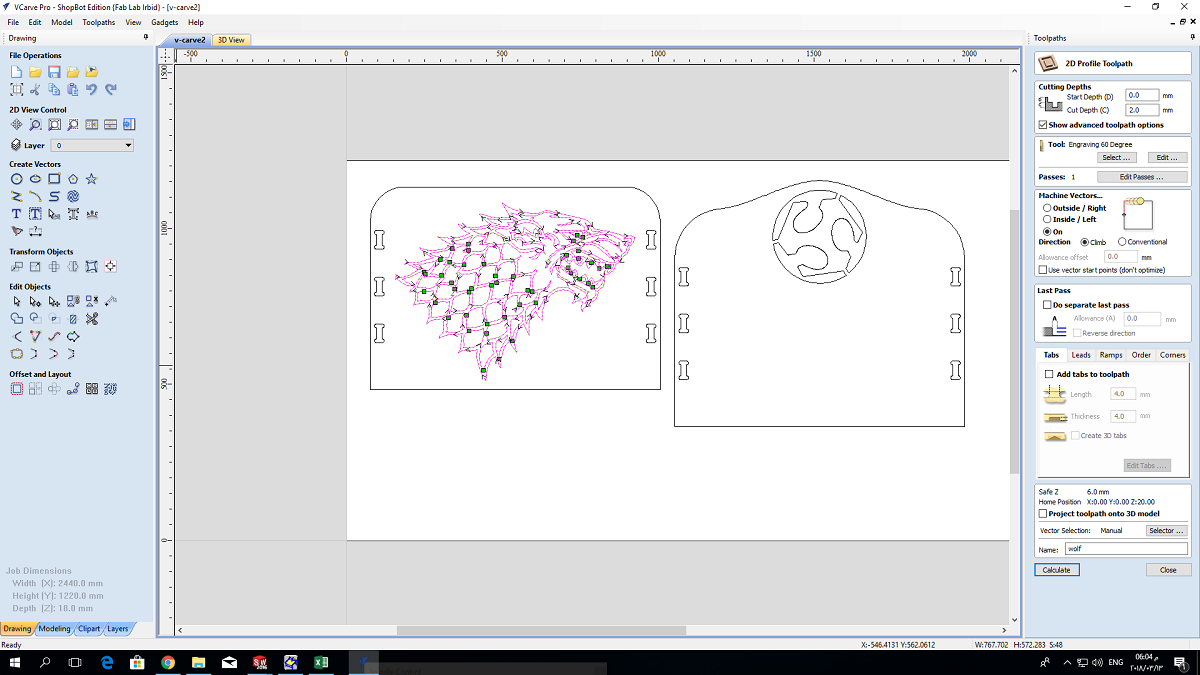Select the Draw Polyline tool
This screenshot has height=675, width=1200.
[16, 197]
